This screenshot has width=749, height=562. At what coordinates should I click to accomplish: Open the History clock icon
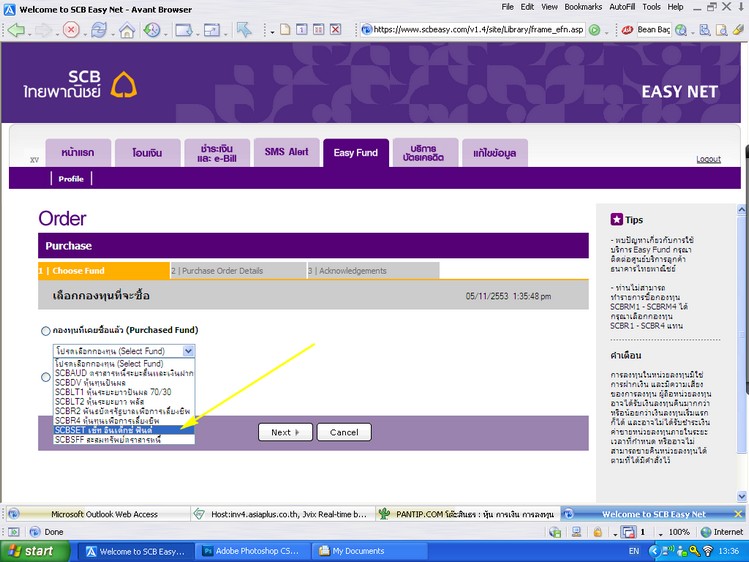152,30
